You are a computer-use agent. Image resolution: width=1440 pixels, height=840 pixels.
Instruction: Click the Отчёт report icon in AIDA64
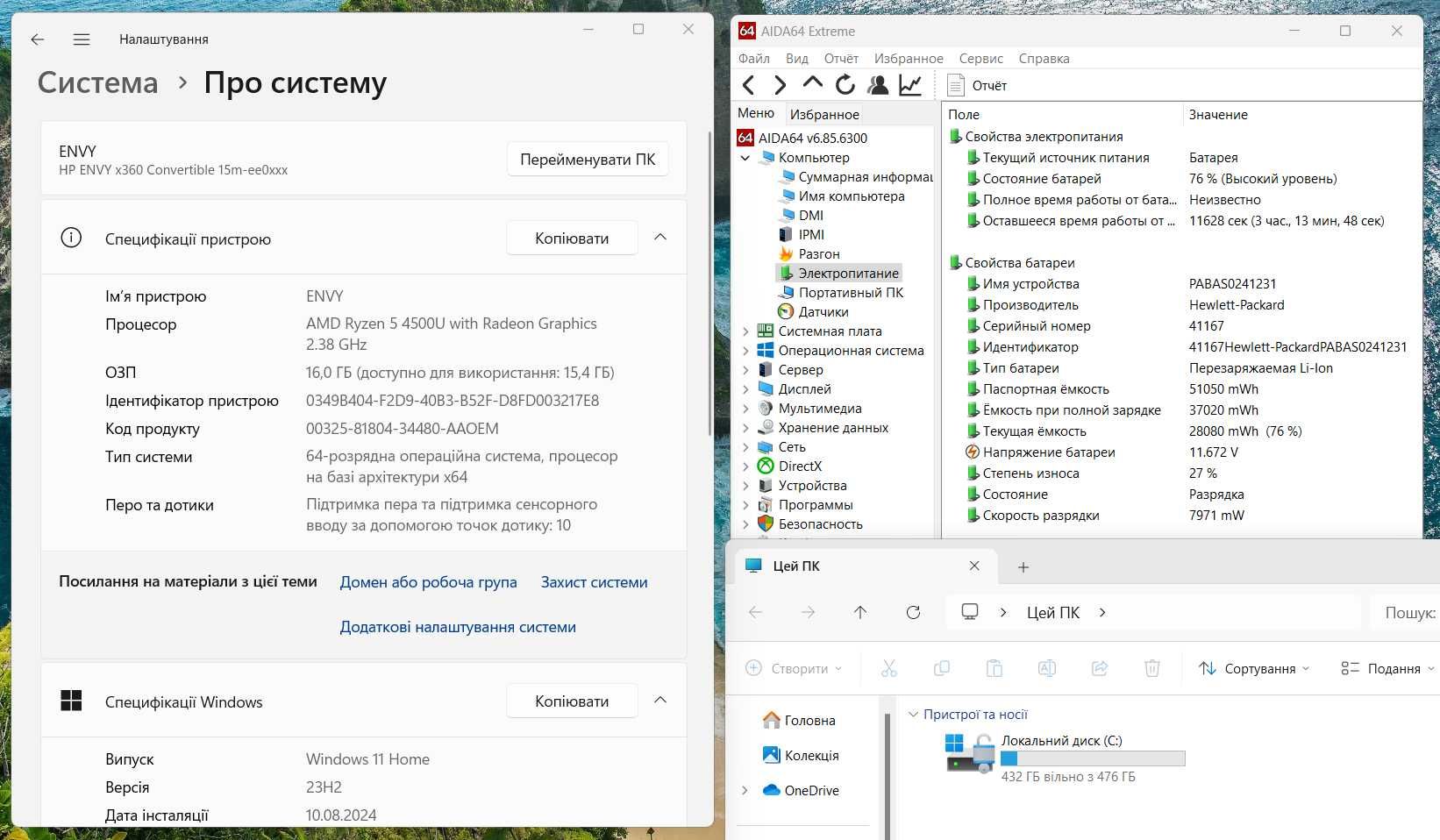[x=955, y=85]
